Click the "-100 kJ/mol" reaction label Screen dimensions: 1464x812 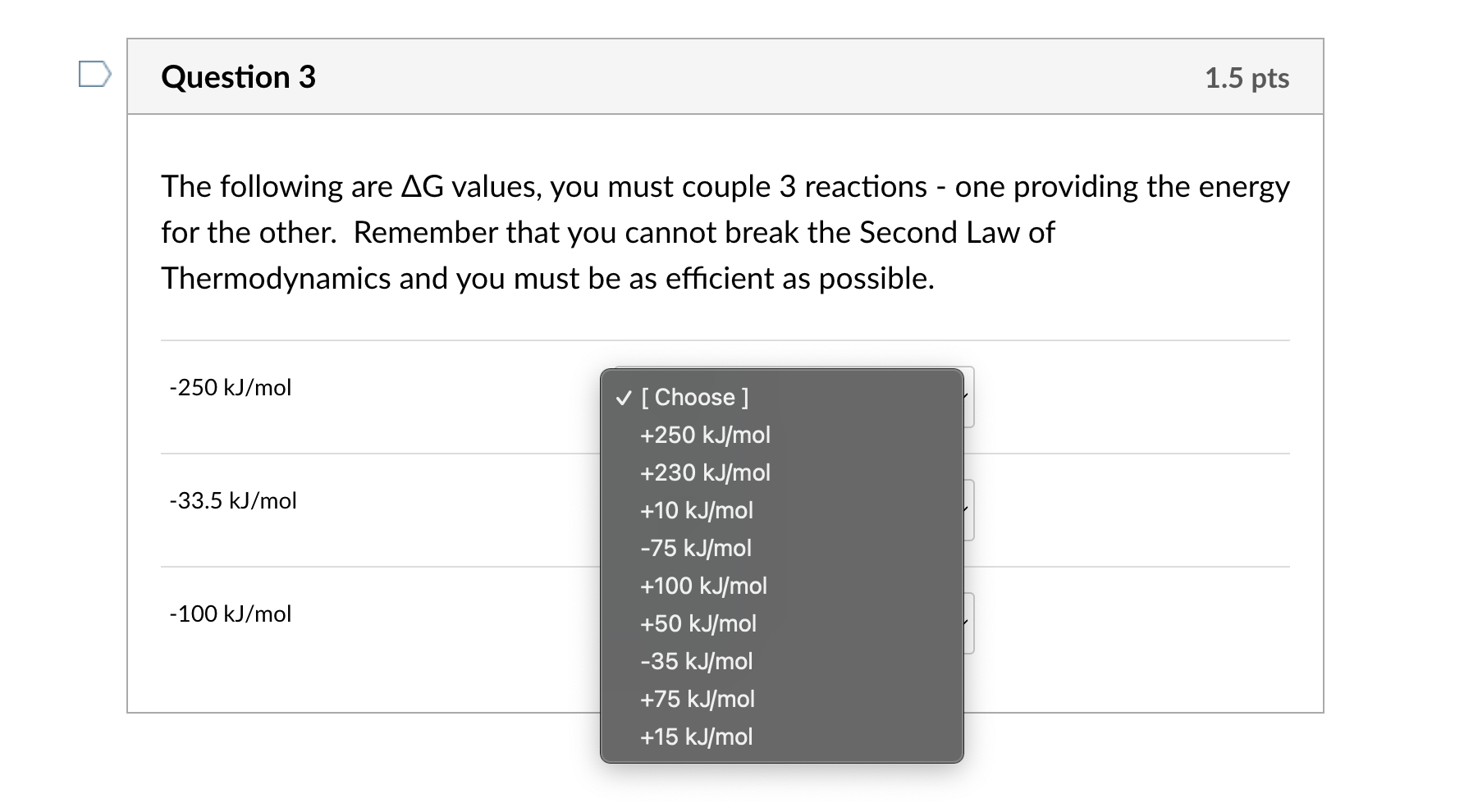(x=230, y=614)
